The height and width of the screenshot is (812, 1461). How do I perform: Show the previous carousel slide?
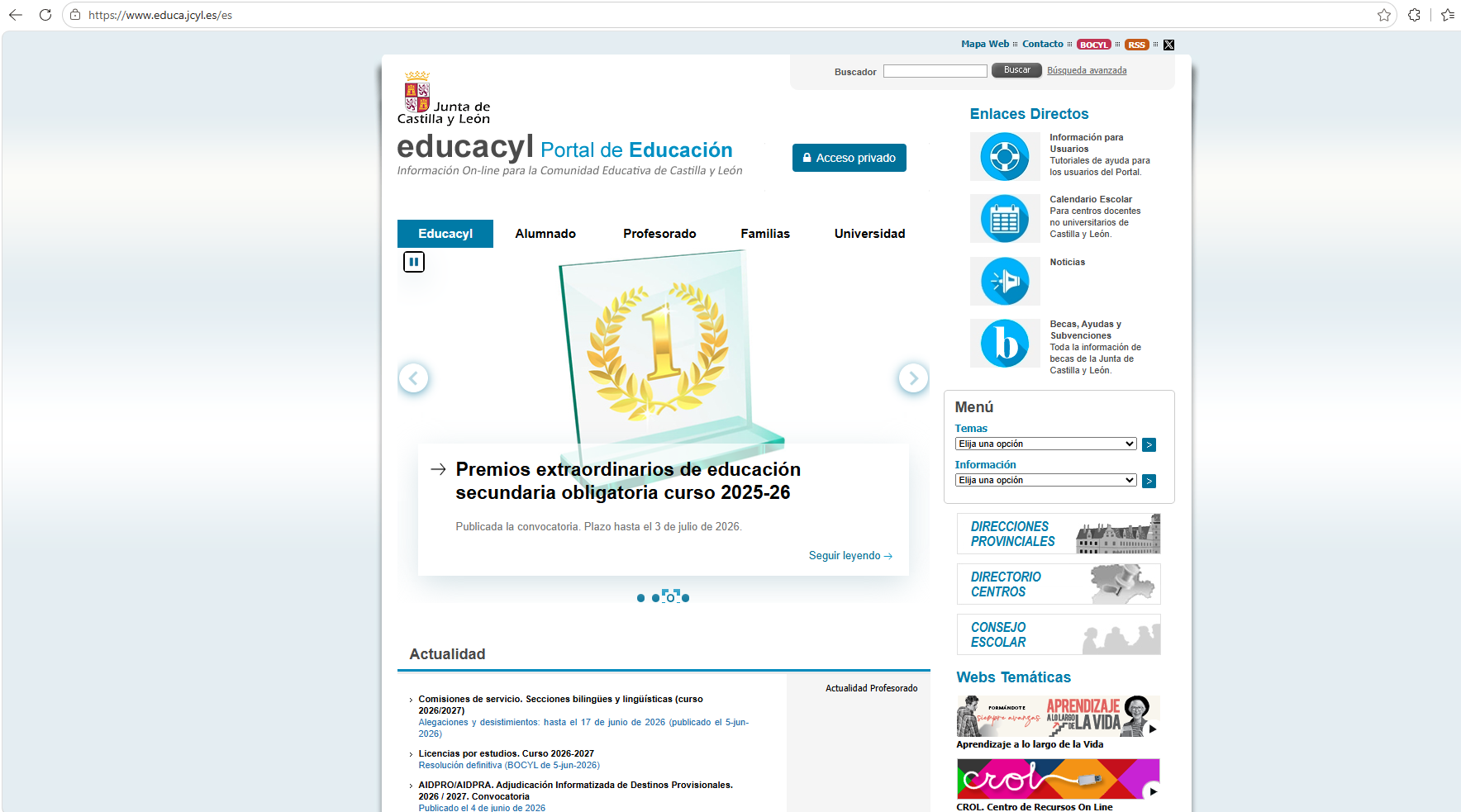pos(413,378)
